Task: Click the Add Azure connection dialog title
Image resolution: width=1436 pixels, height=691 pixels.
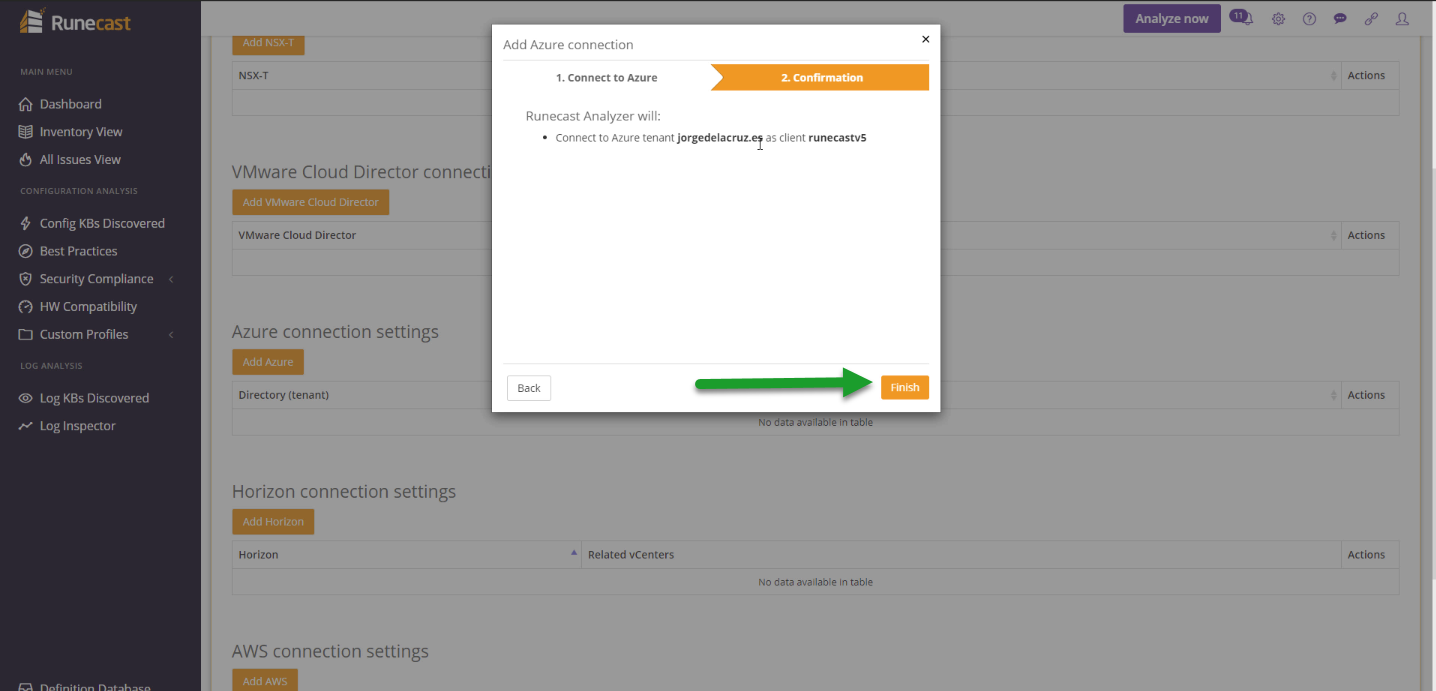Action: [568, 45]
